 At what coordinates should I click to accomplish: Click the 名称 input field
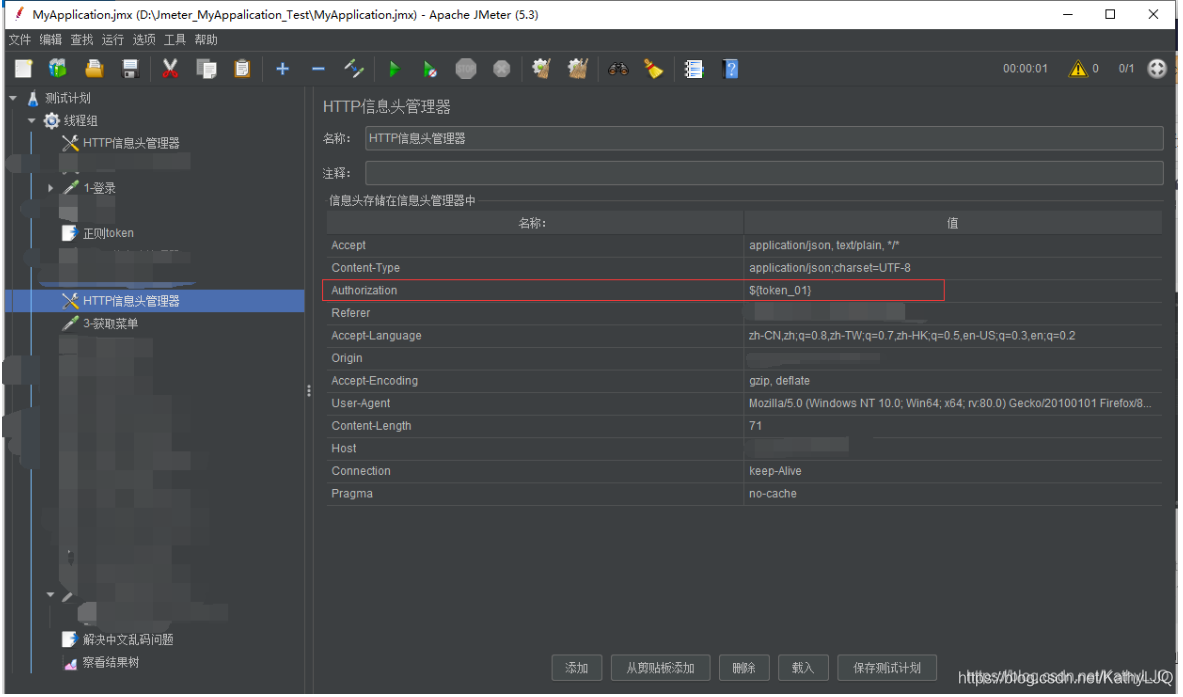click(764, 138)
